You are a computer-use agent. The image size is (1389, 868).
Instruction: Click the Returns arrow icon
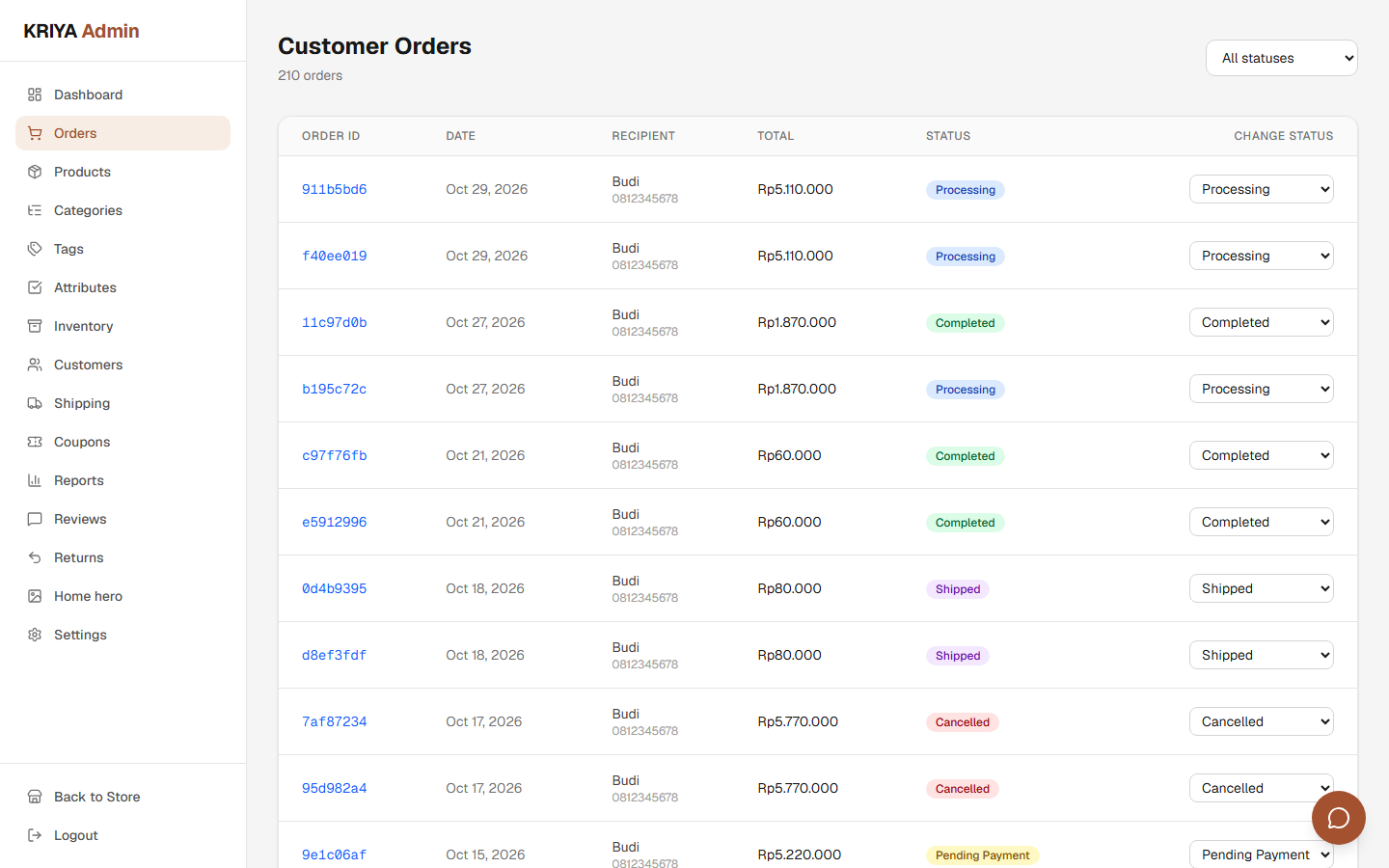[x=35, y=557]
